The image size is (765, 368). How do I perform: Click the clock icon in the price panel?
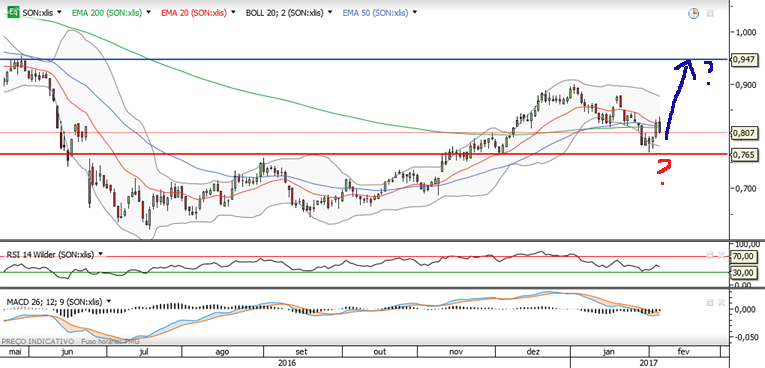coord(693,14)
